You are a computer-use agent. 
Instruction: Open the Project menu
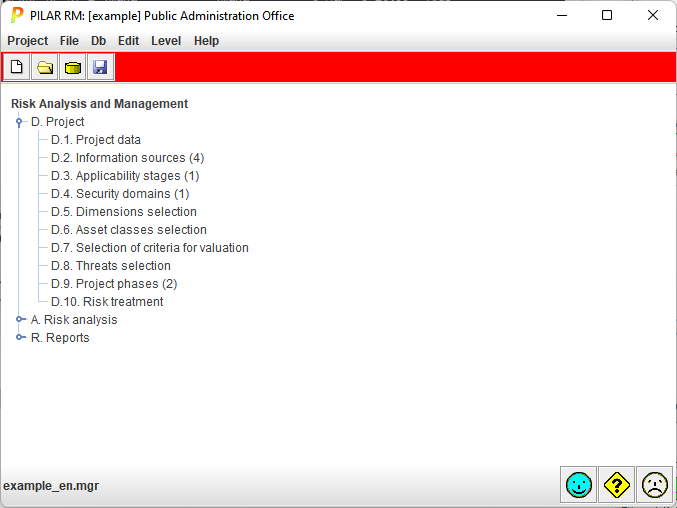[28, 41]
